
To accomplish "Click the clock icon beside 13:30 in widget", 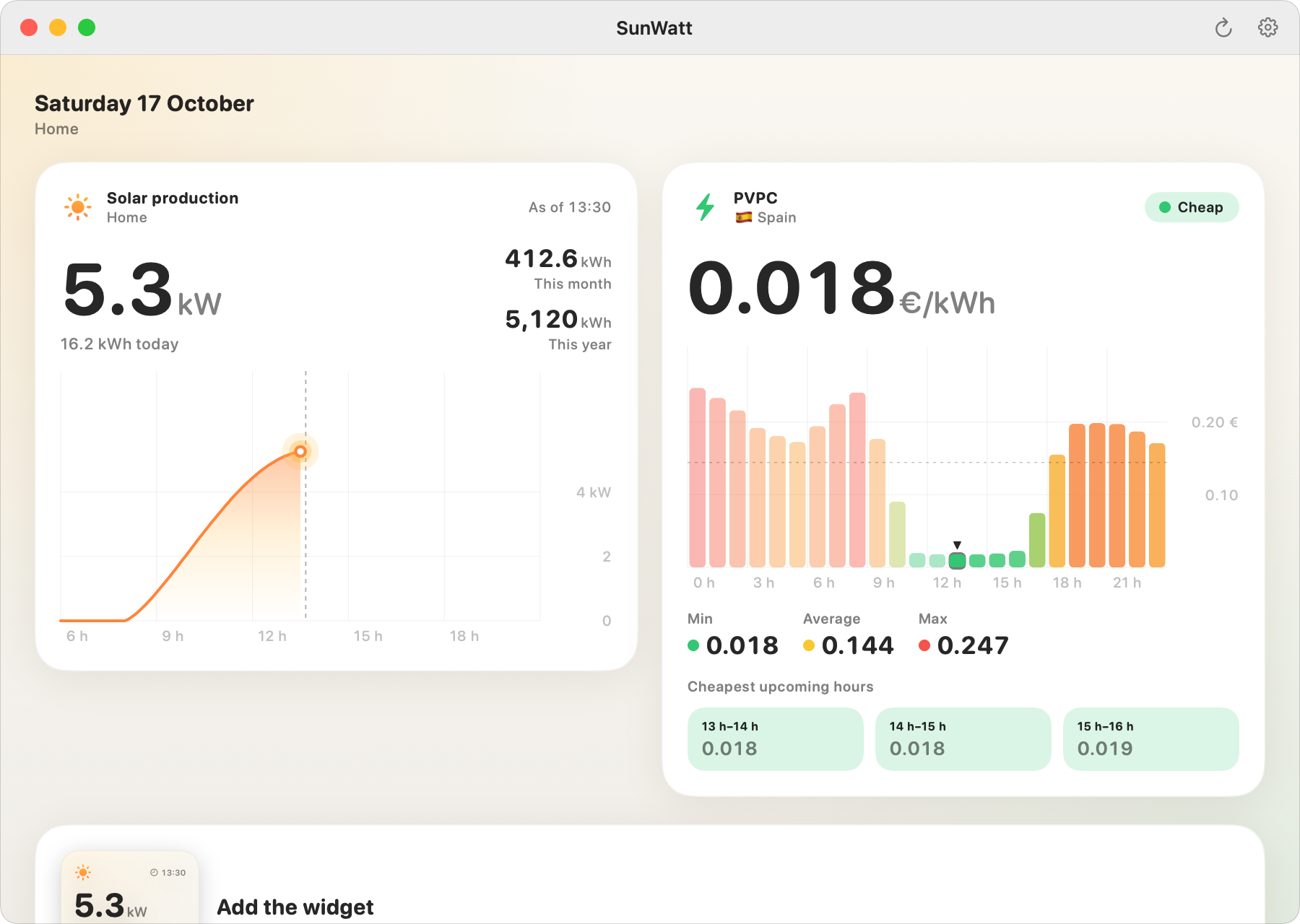I will [x=154, y=873].
